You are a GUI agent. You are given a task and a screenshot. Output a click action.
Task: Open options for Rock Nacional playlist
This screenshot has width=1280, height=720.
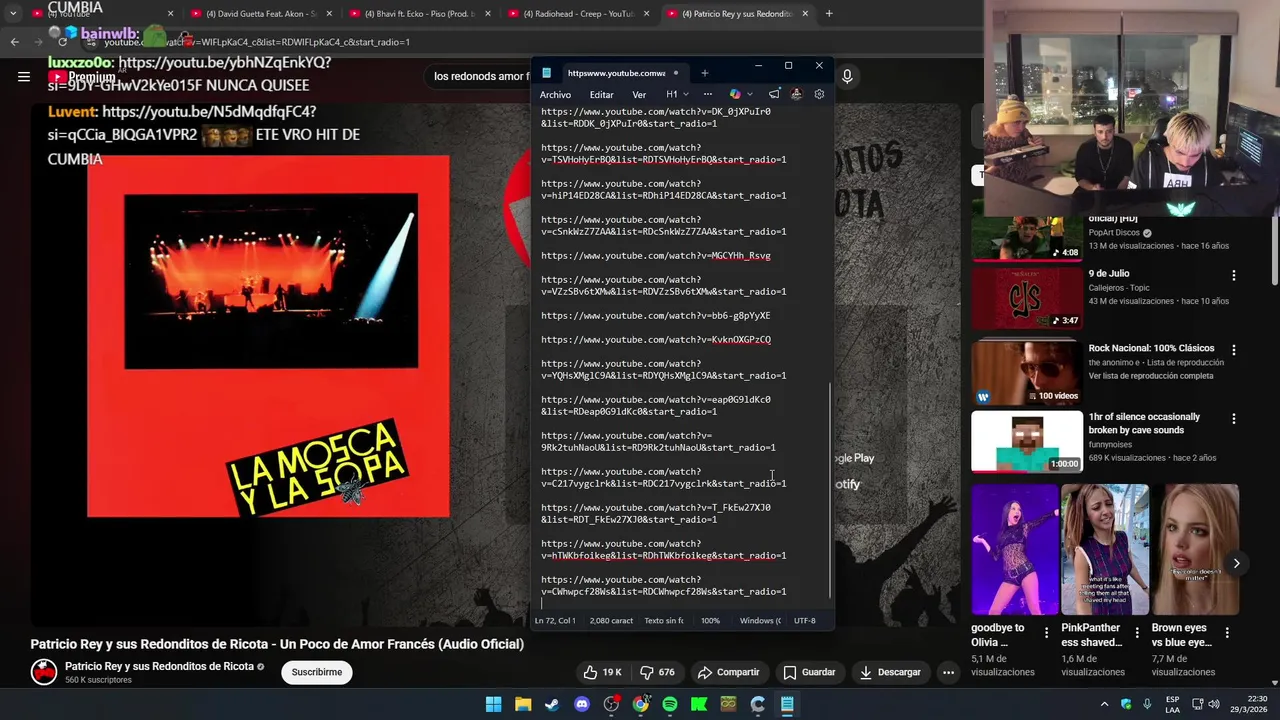pyautogui.click(x=1234, y=351)
